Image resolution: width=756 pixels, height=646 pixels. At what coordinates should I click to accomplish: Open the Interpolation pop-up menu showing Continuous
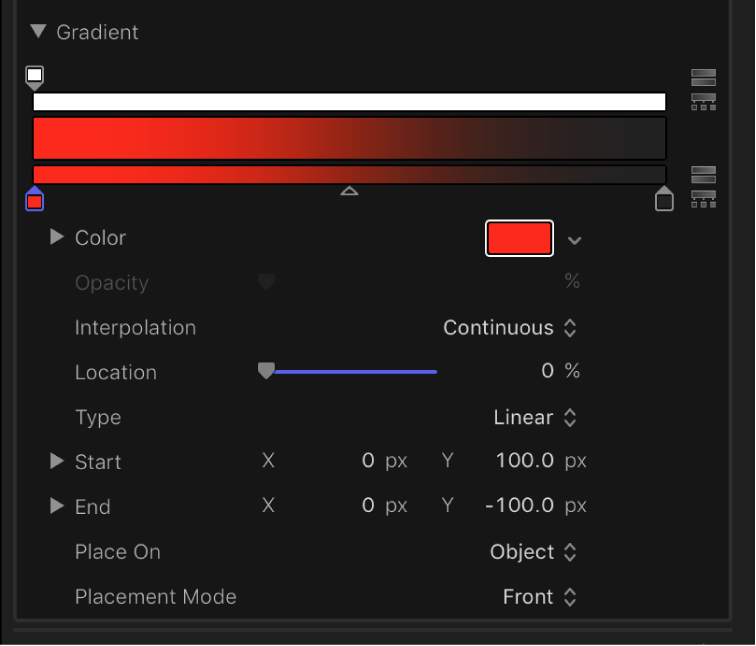point(510,328)
